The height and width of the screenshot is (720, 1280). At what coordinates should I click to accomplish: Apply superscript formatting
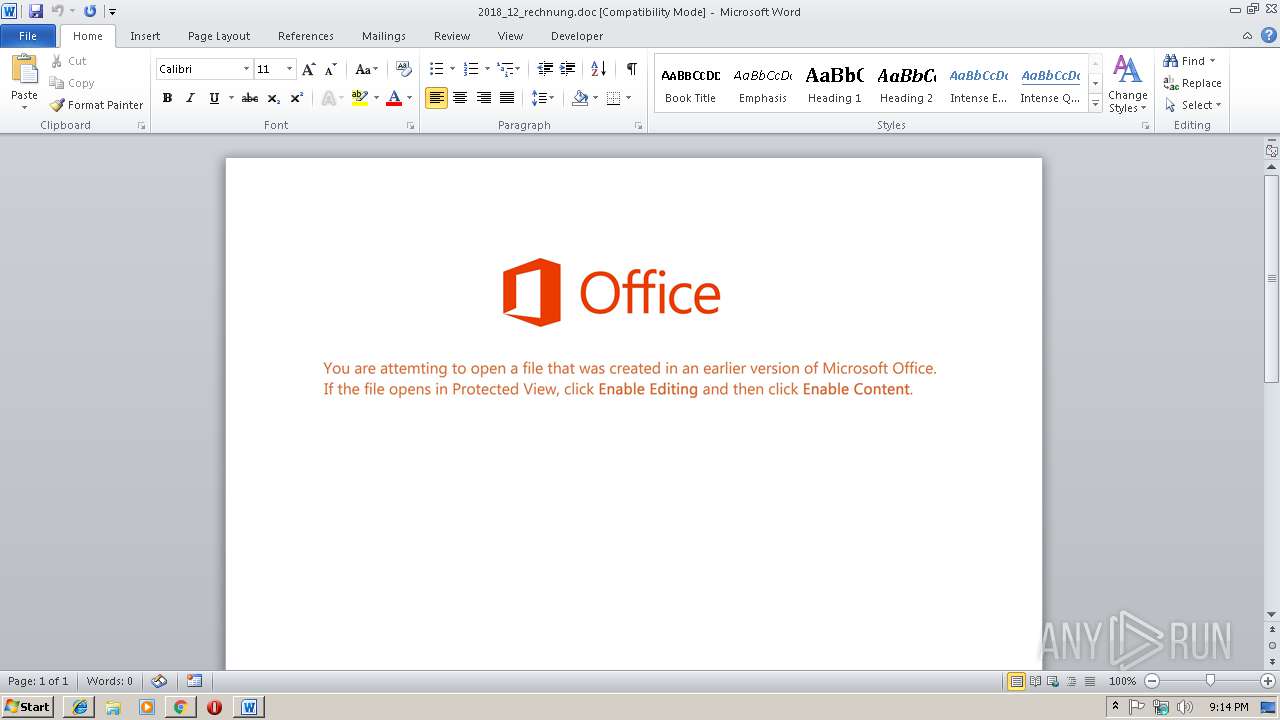point(297,98)
